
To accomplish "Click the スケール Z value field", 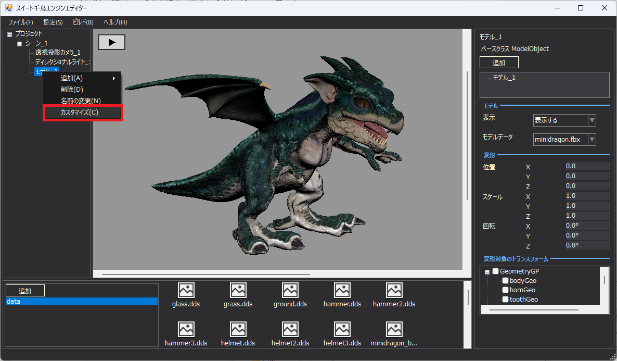I will point(587,216).
